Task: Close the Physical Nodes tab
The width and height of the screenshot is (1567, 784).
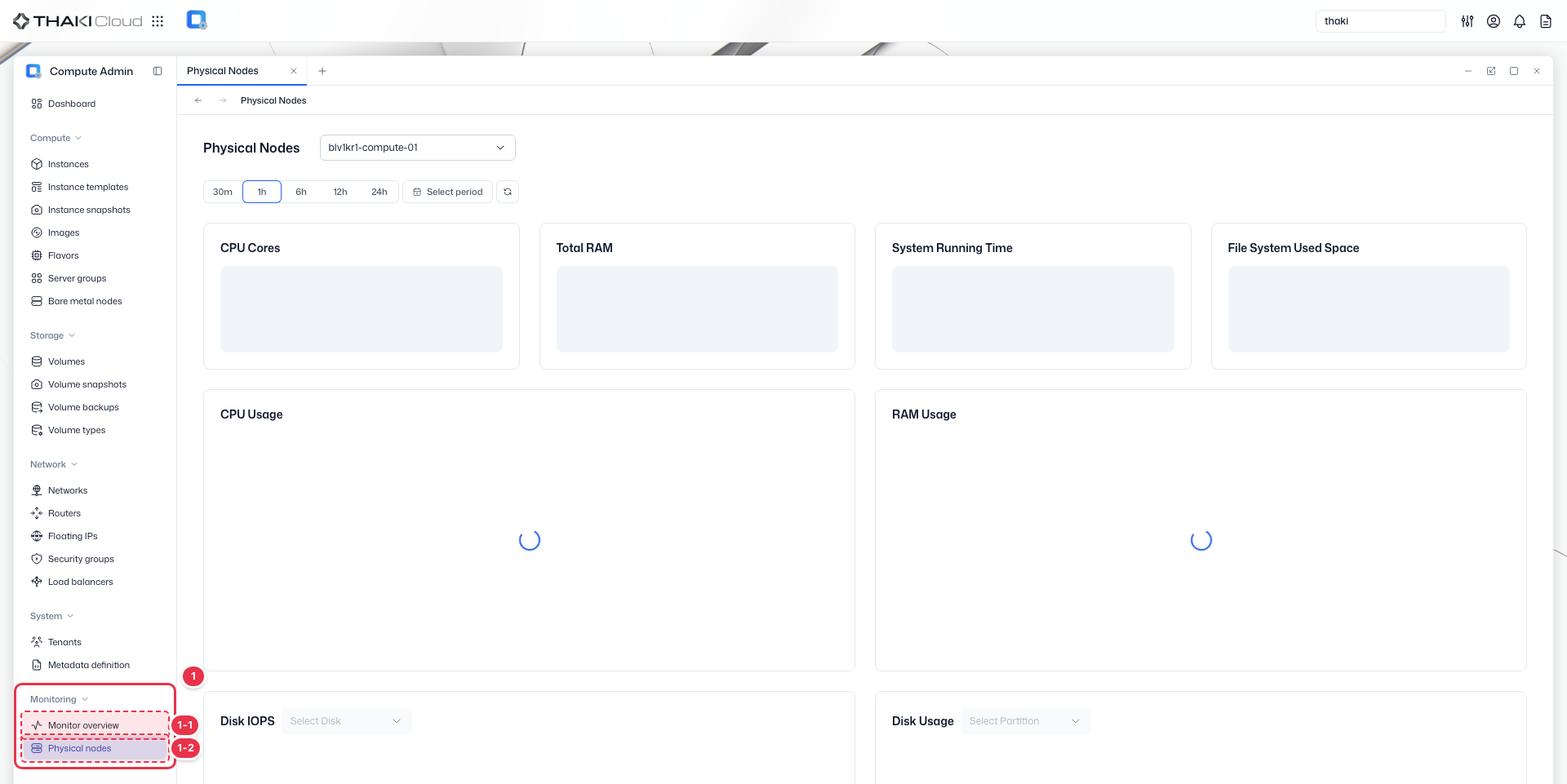Action: 294,71
